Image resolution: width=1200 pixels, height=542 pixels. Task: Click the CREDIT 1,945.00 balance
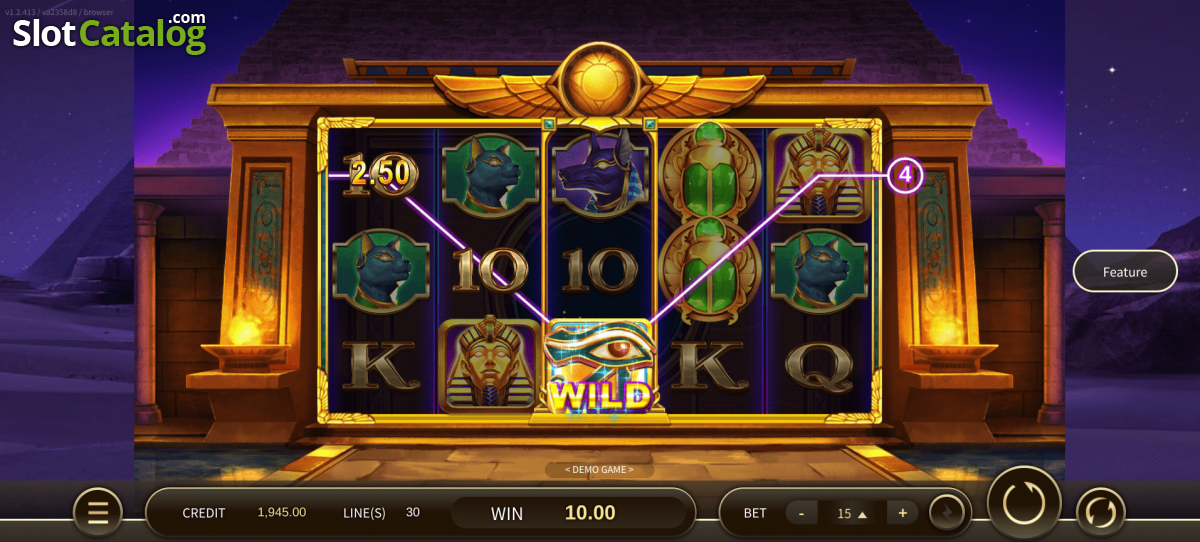pos(244,512)
